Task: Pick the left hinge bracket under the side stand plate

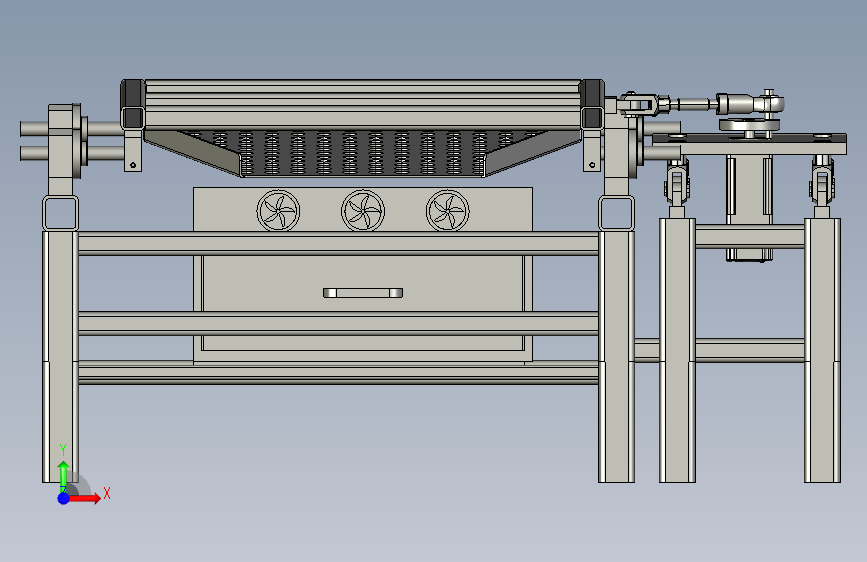Action: point(677,181)
